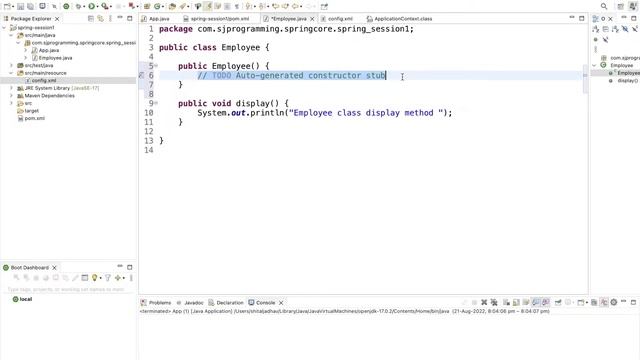Viewport: 640px width, 360px height.
Task: Fold the display() method at line 9
Action: [156, 103]
